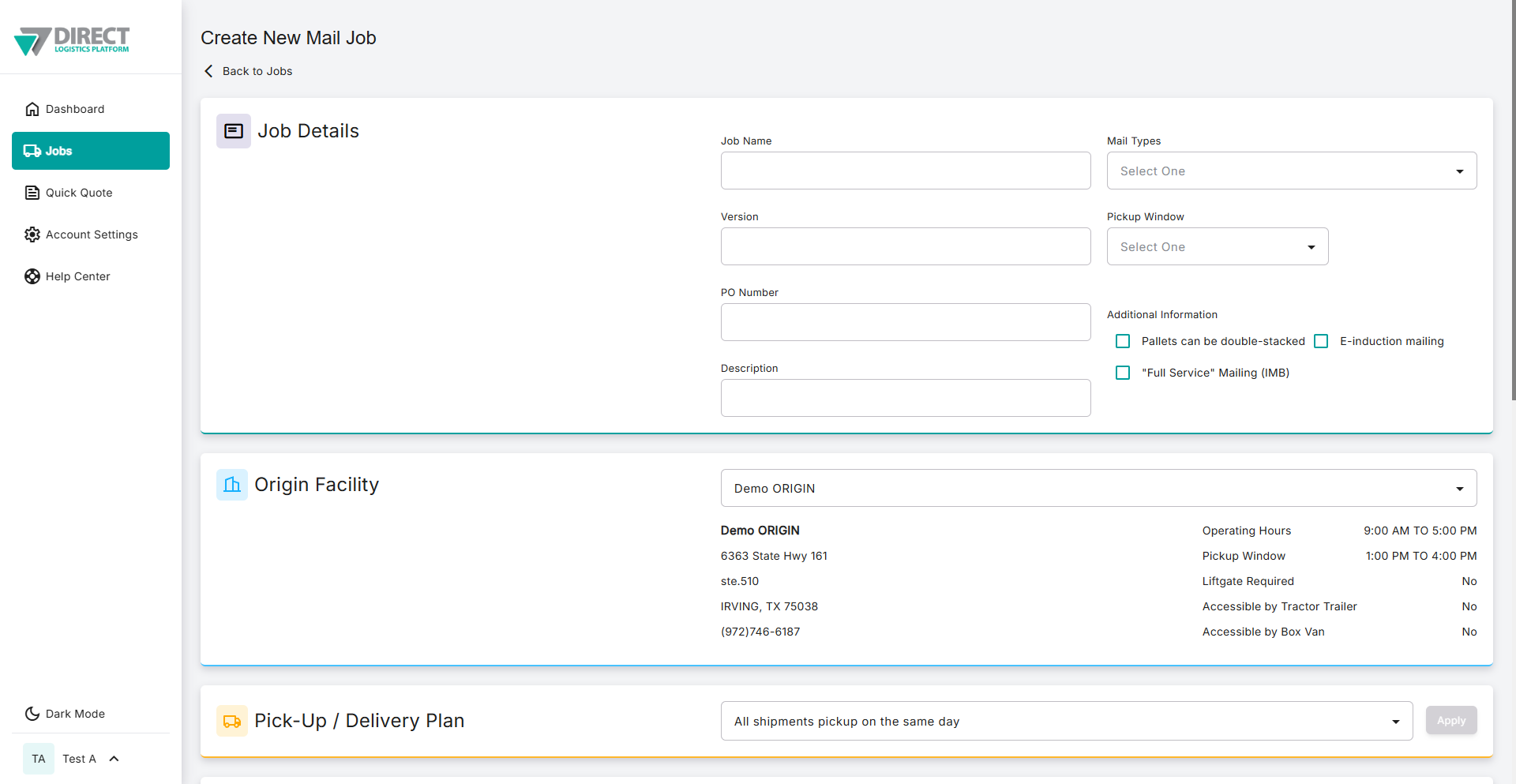The width and height of the screenshot is (1516, 784).
Task: Click the Job Name input field
Action: coord(906,171)
